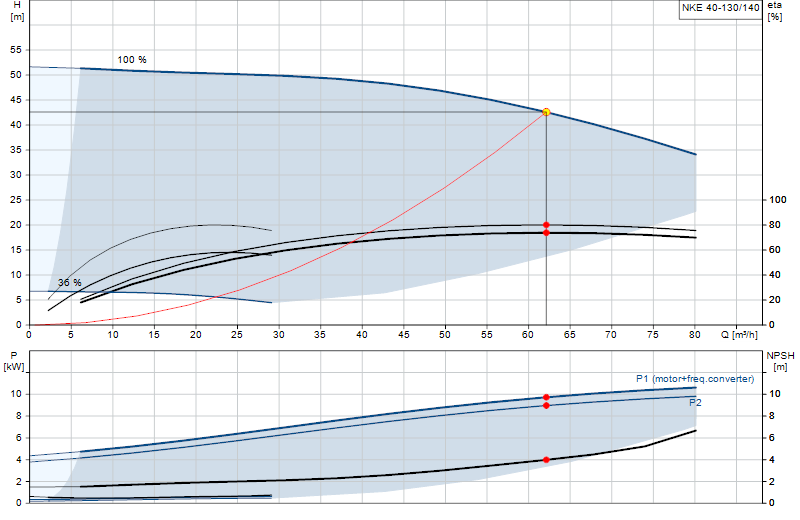This screenshot has width=800, height=520.
Task: Click the value 6 on the NPSH axis
Action: click(772, 438)
